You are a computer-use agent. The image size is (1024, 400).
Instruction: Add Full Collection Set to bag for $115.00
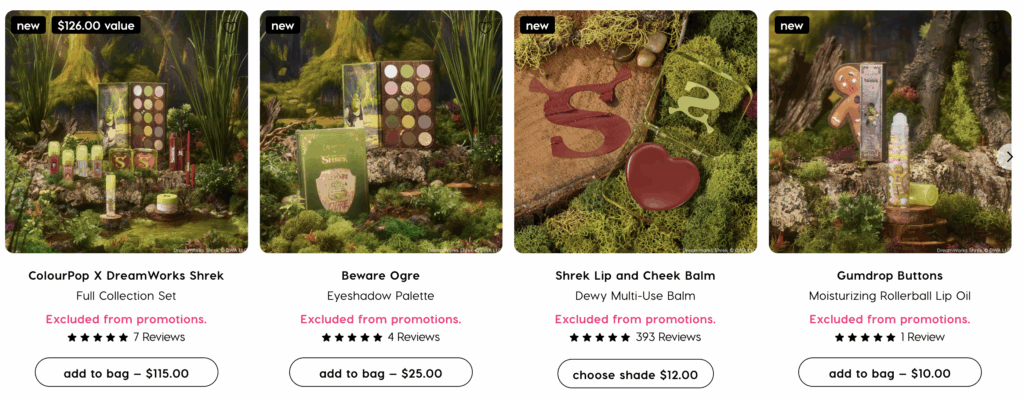(126, 373)
